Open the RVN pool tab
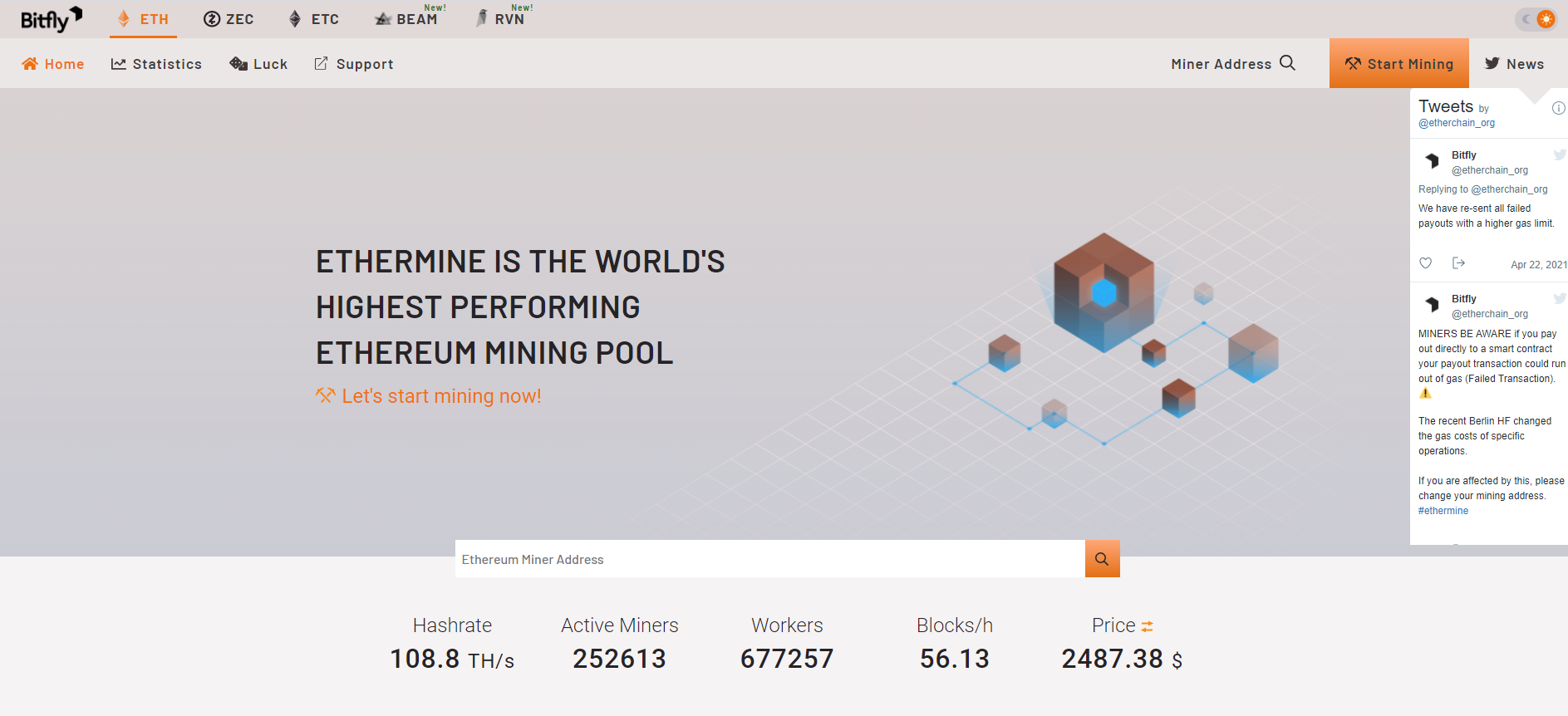 pyautogui.click(x=501, y=19)
